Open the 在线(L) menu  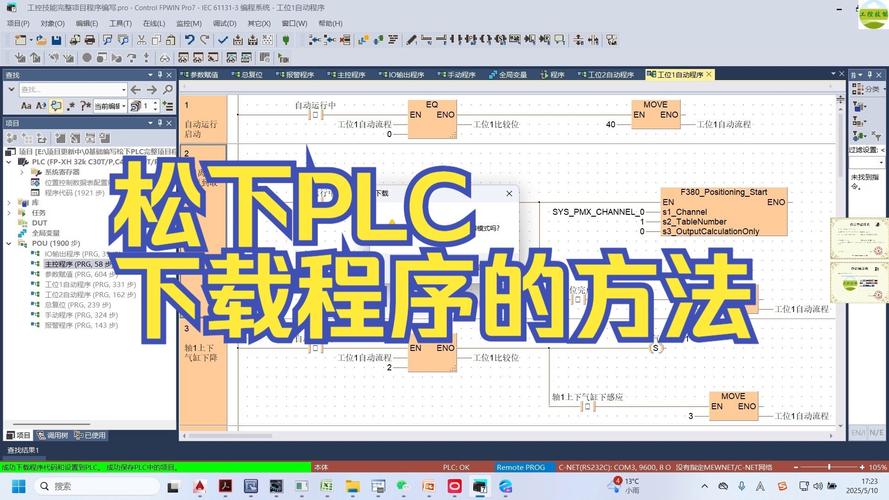click(x=154, y=23)
